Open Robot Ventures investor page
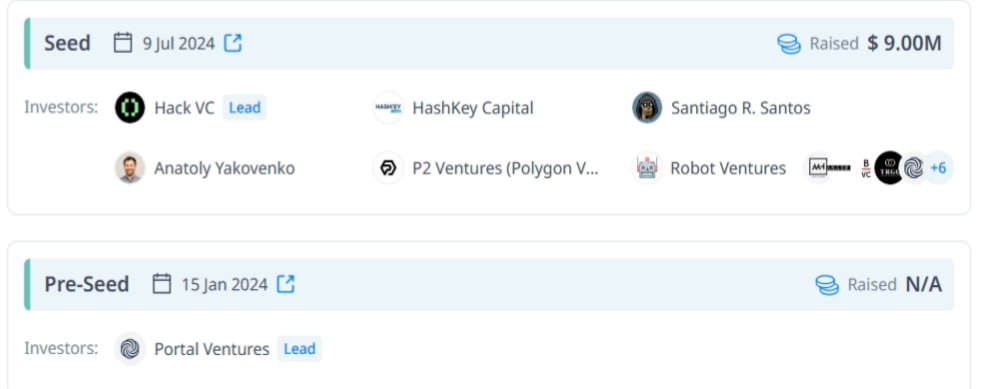Screen dimensions: 983x389 728,169
